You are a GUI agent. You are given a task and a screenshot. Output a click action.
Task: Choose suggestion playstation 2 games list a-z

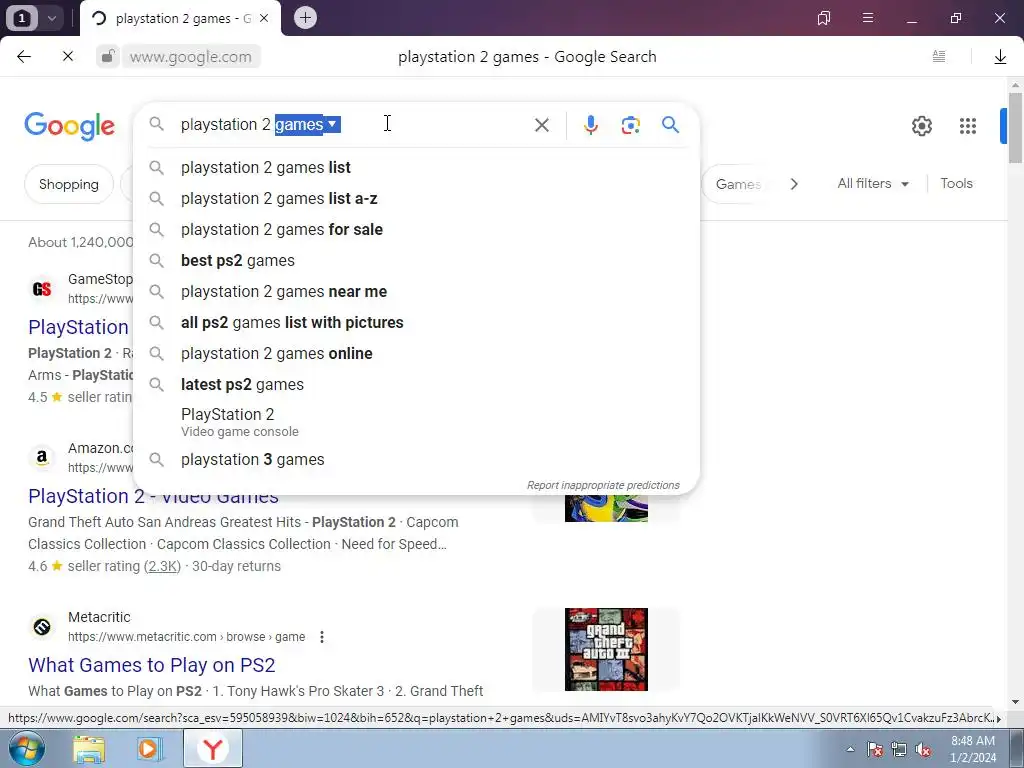(416, 199)
